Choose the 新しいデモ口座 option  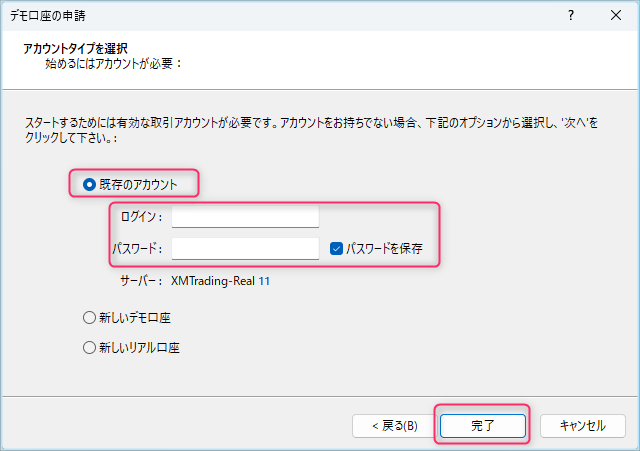(x=89, y=318)
